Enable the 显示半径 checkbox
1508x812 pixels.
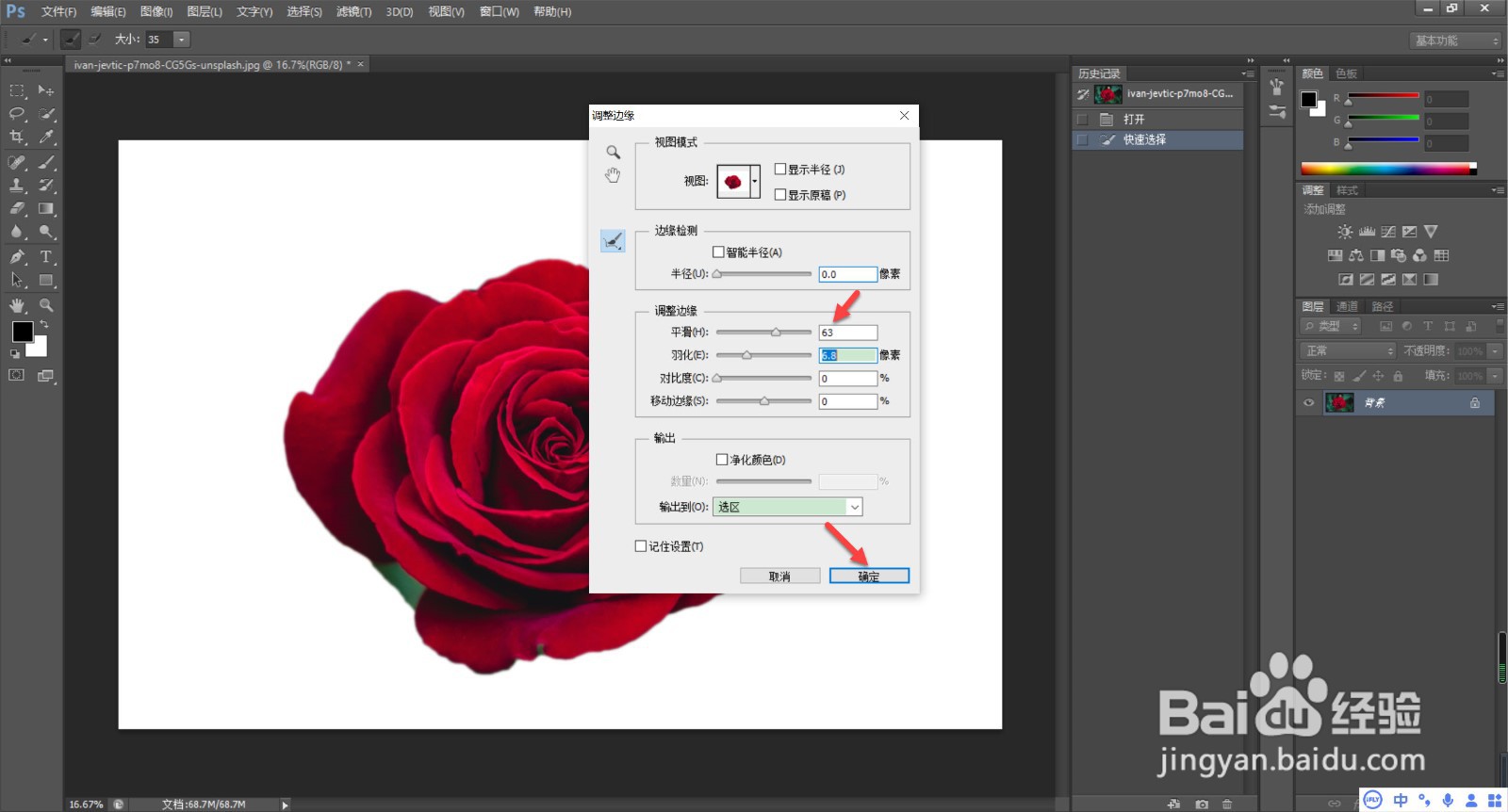tap(780, 170)
